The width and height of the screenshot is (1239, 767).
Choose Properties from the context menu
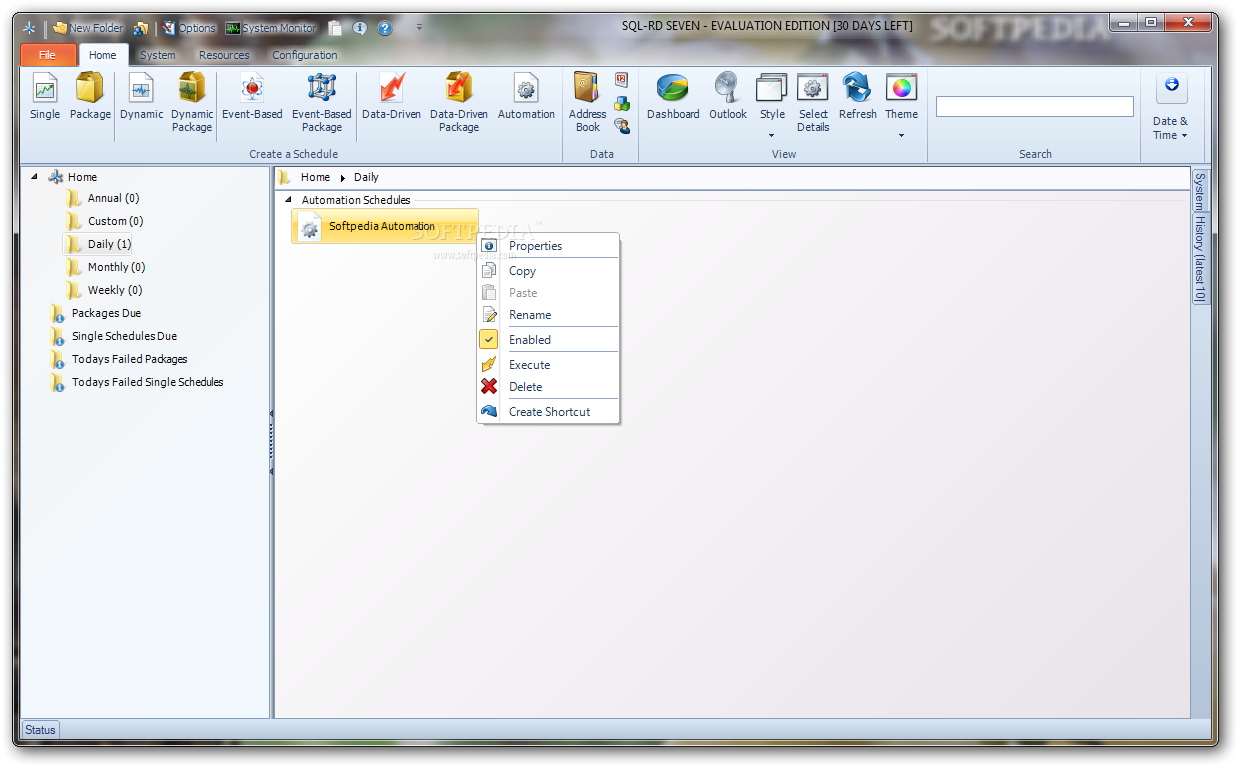[x=548, y=246]
